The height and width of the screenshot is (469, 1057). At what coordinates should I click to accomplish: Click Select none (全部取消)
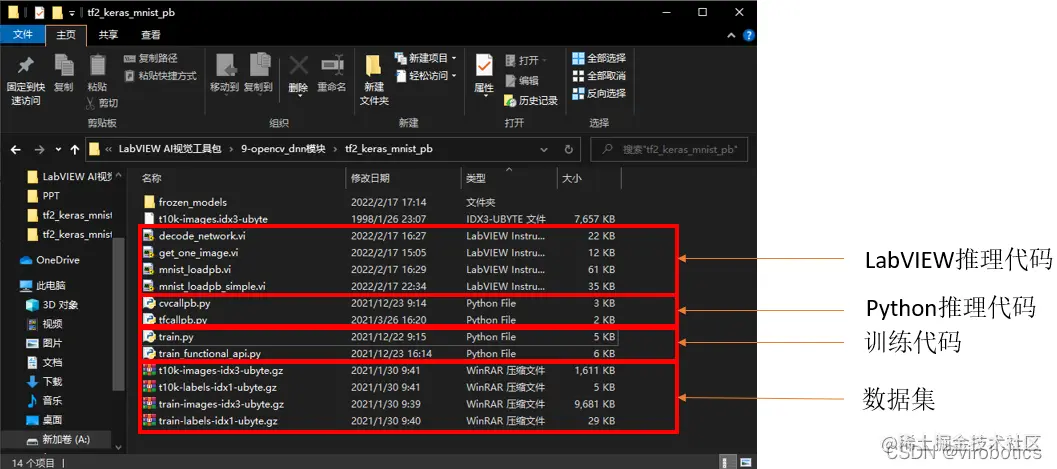click(599, 75)
